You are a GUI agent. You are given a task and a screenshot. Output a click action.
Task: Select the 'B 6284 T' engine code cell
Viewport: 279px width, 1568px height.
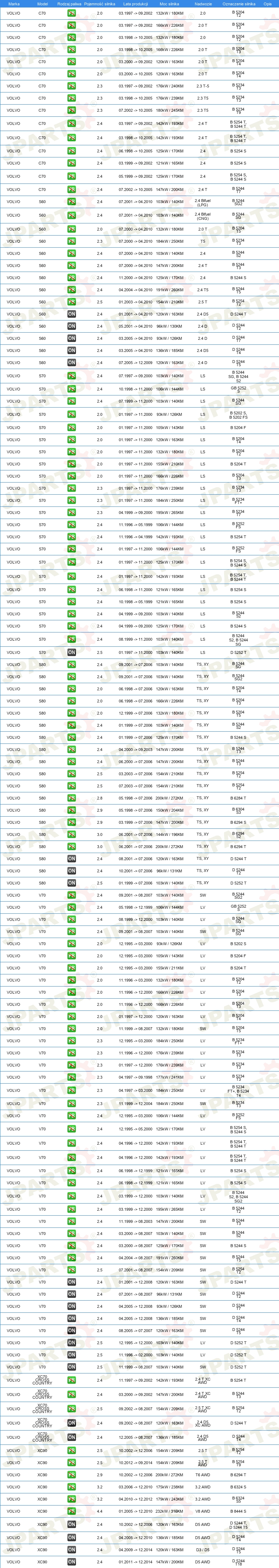tap(238, 798)
